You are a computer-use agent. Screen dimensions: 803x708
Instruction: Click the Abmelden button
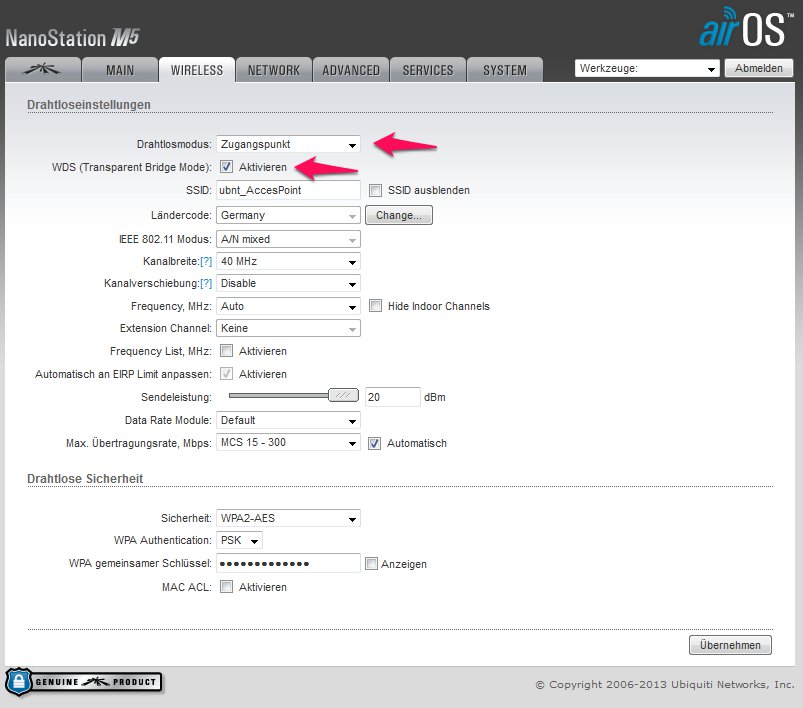pyautogui.click(x=758, y=68)
